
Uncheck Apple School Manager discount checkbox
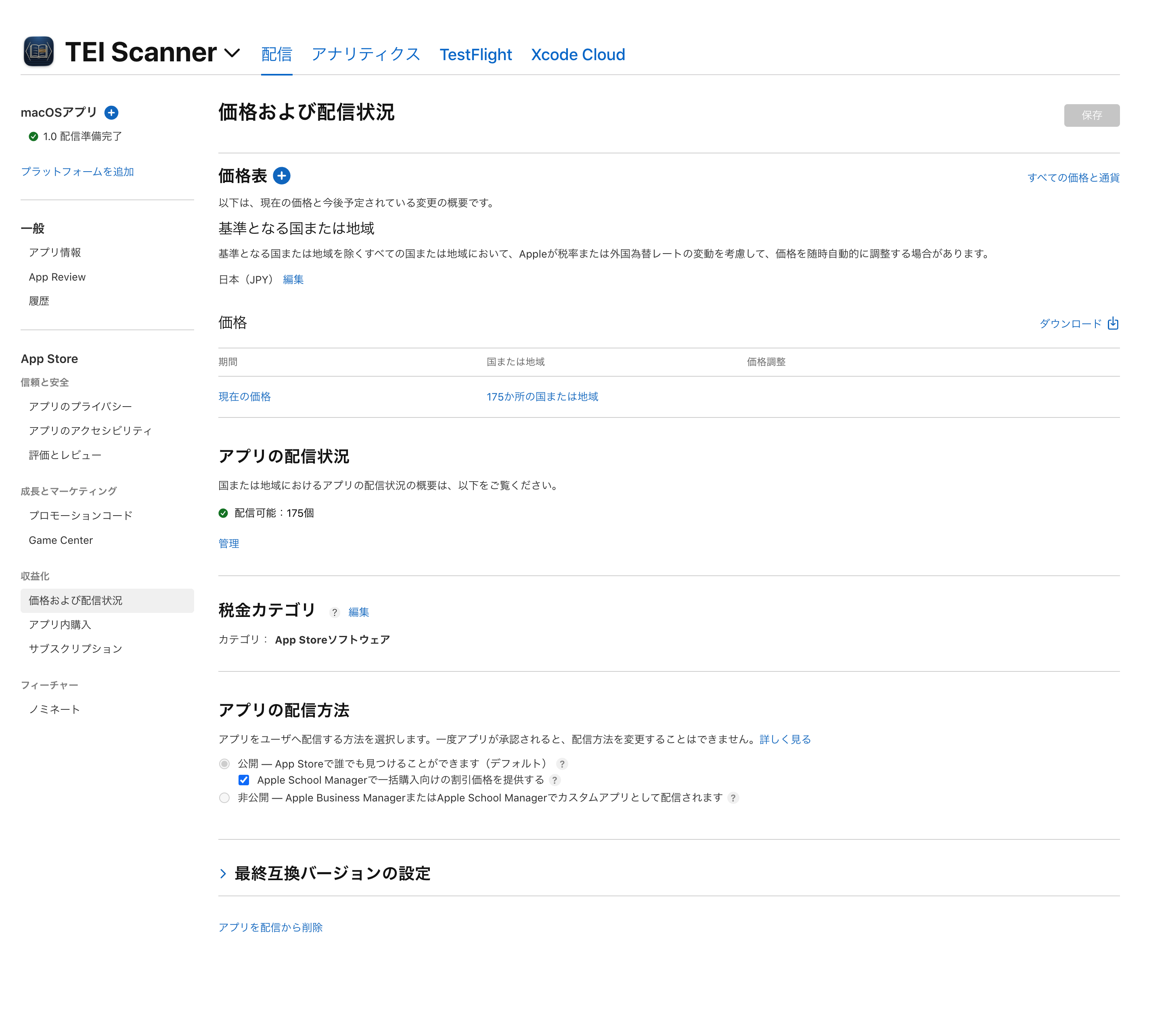[x=244, y=780]
